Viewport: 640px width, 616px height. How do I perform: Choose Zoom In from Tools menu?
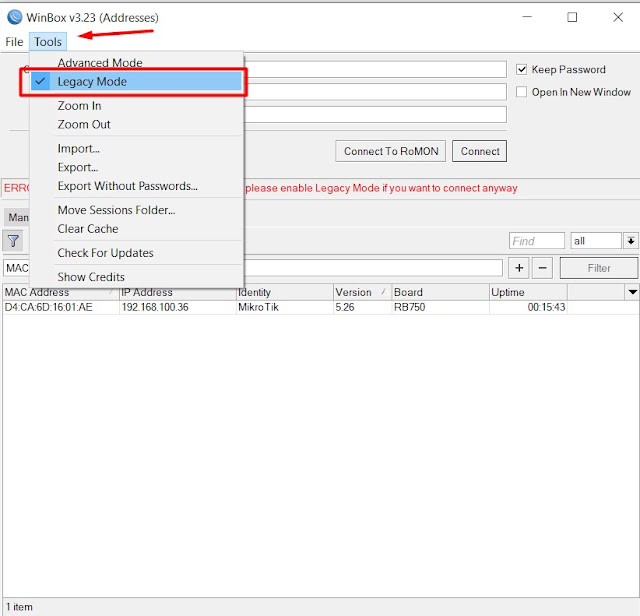(x=137, y=106)
